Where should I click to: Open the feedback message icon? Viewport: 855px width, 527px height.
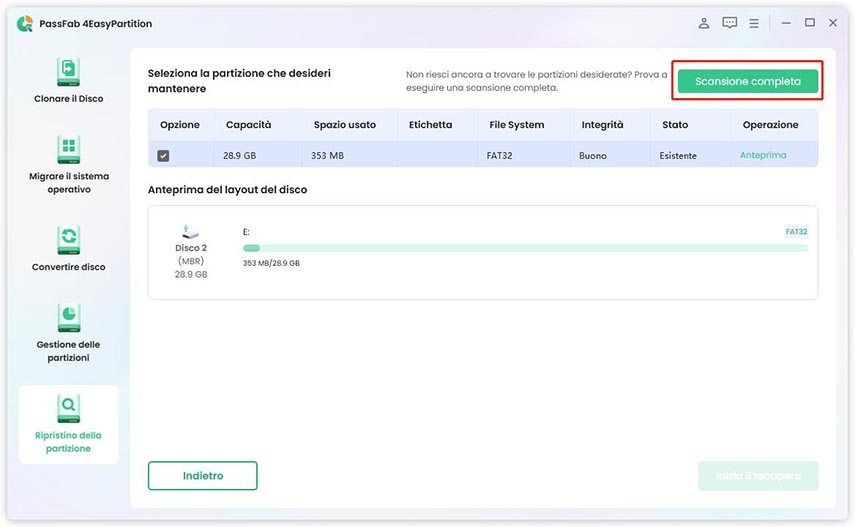coord(729,23)
